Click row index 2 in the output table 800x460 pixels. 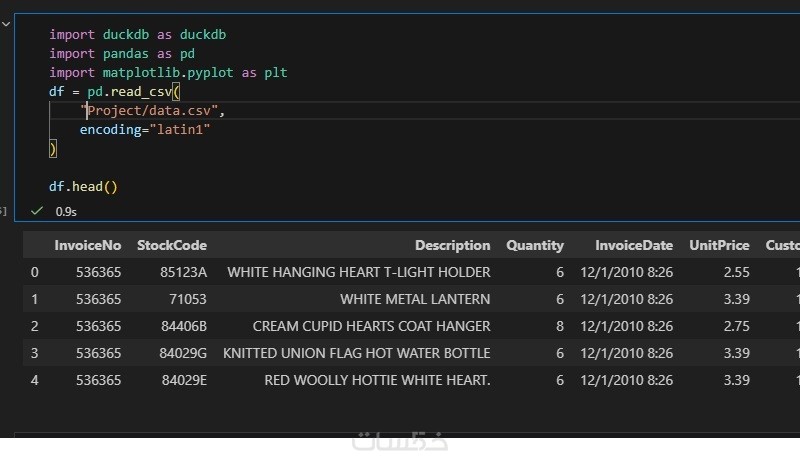point(35,326)
